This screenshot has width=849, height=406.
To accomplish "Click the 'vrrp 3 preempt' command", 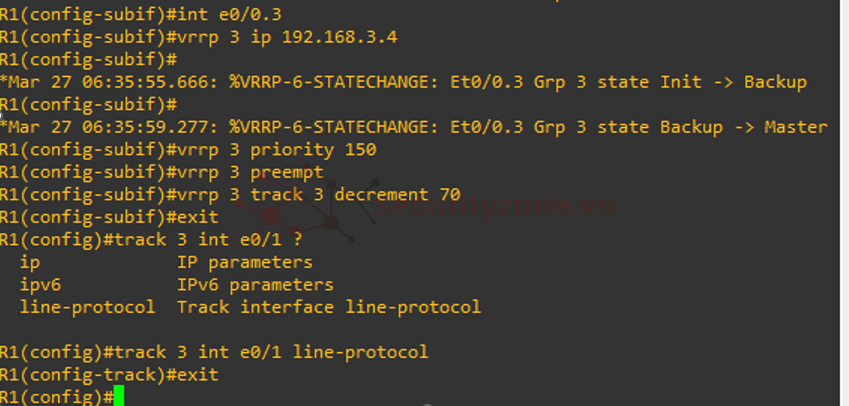I will [251, 172].
